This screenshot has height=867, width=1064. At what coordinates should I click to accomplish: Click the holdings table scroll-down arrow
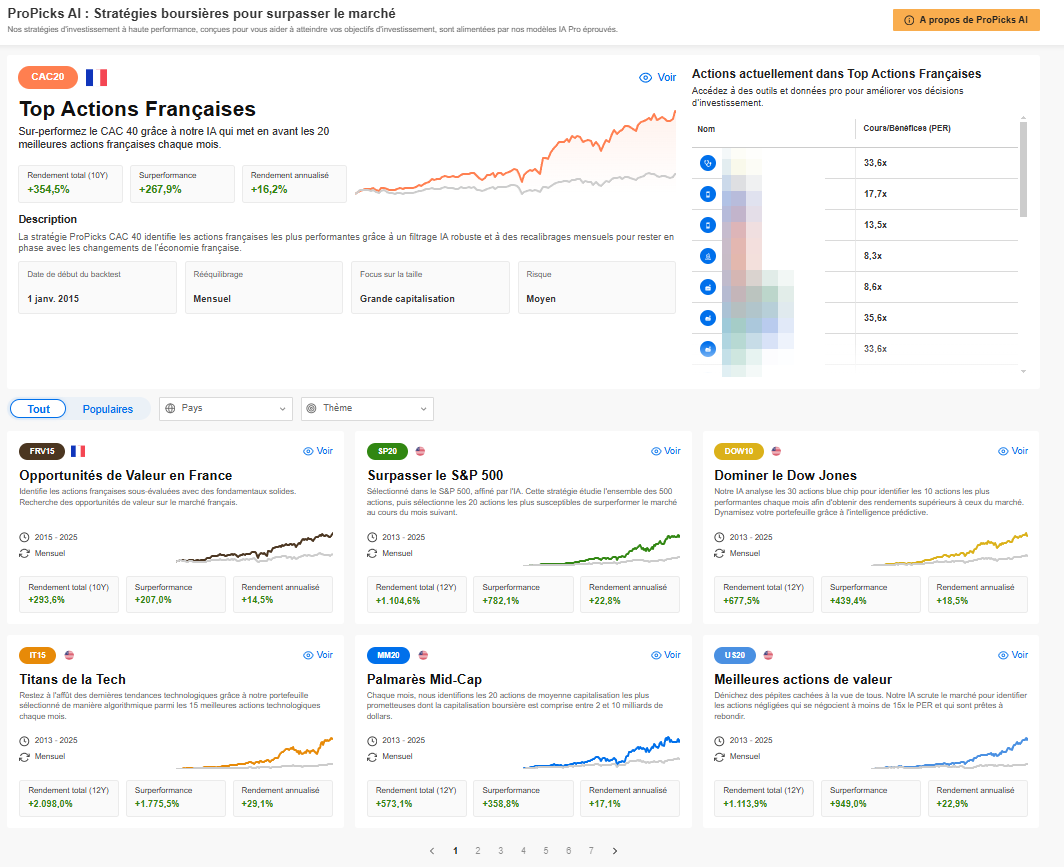point(1023,371)
